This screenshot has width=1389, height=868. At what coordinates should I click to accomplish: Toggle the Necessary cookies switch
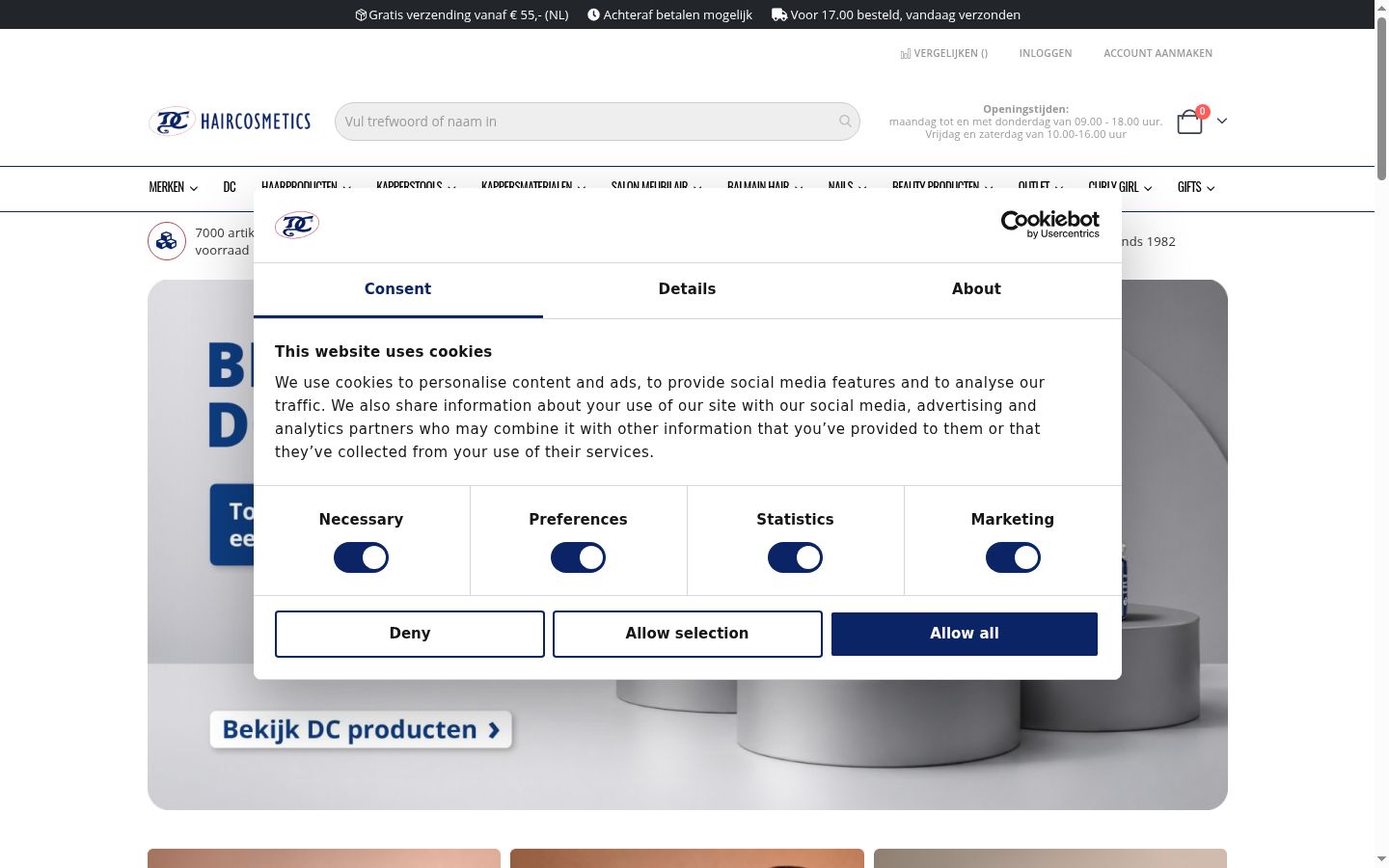(361, 557)
